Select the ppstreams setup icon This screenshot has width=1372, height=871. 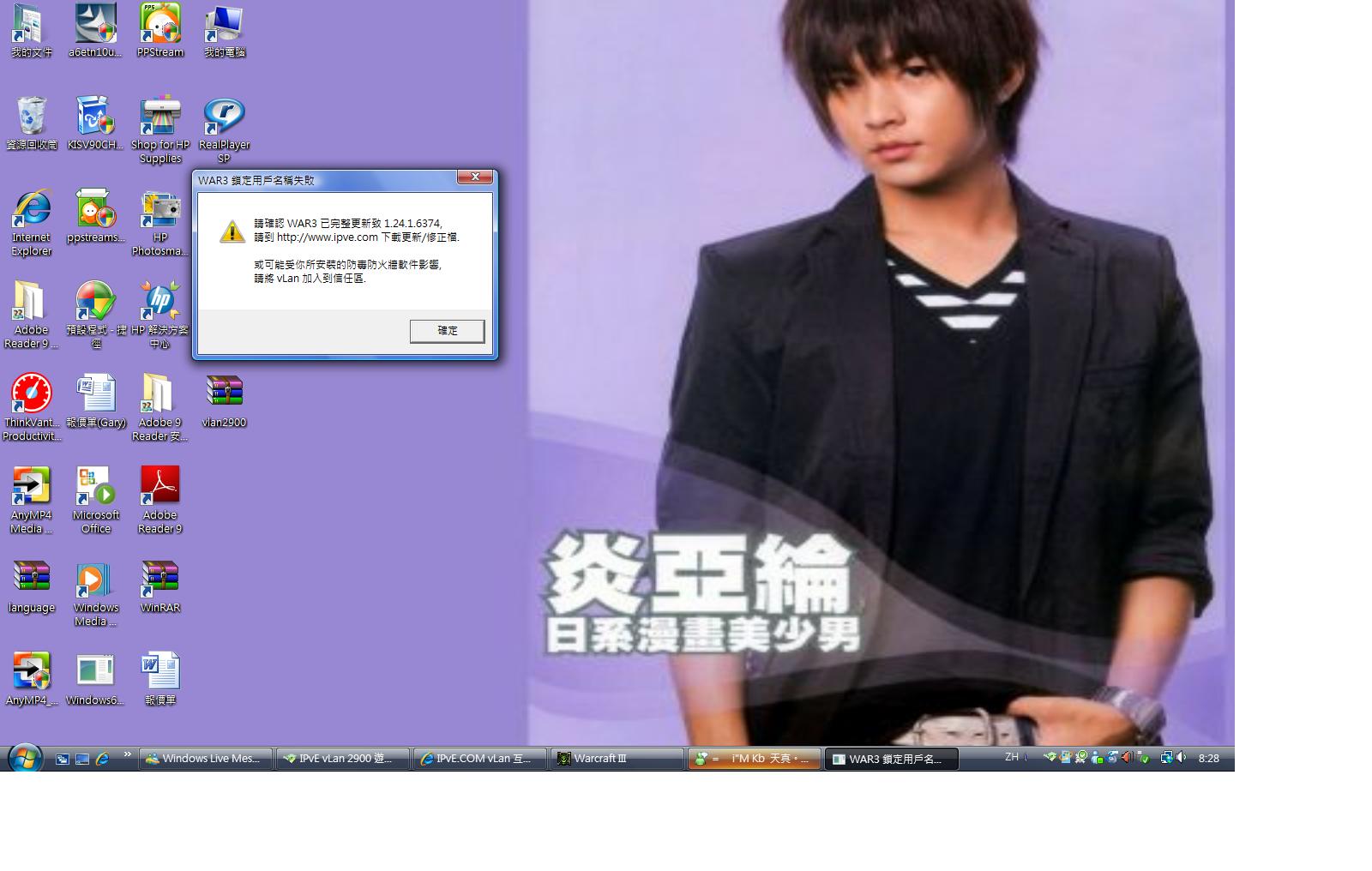pos(95,216)
